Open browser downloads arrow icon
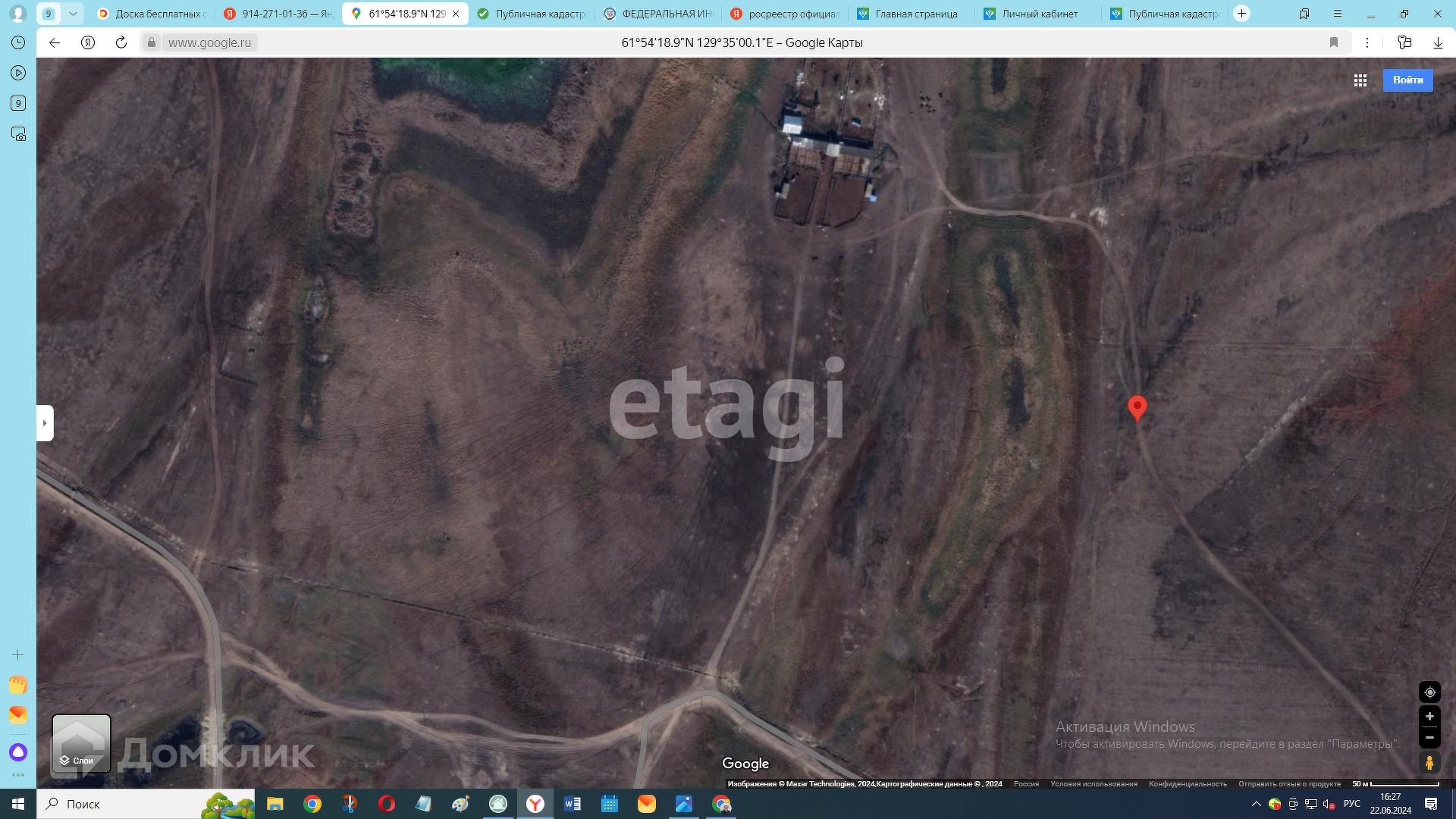The height and width of the screenshot is (819, 1456). (1438, 42)
